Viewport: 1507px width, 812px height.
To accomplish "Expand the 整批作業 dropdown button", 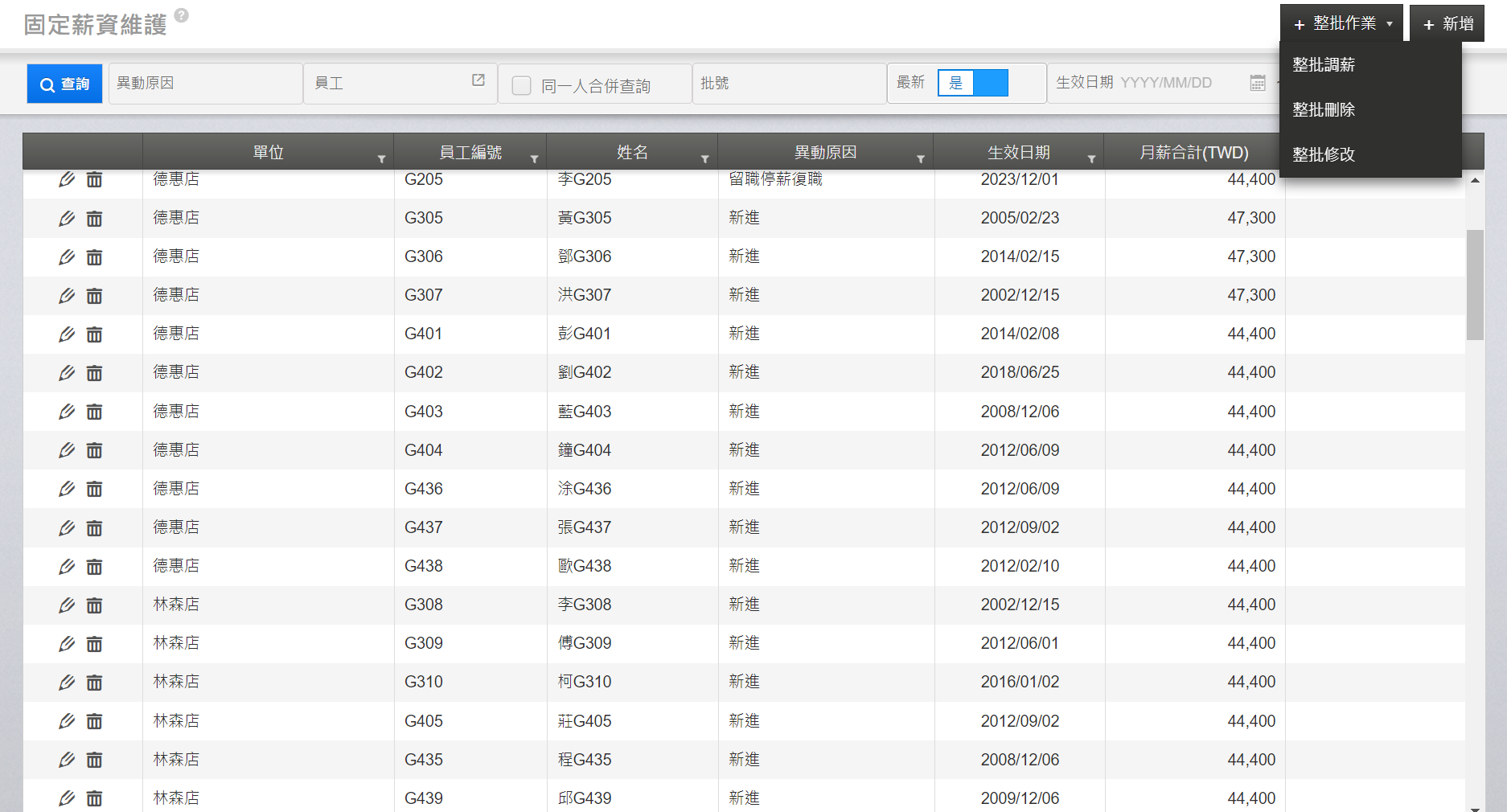I will [1342, 23].
